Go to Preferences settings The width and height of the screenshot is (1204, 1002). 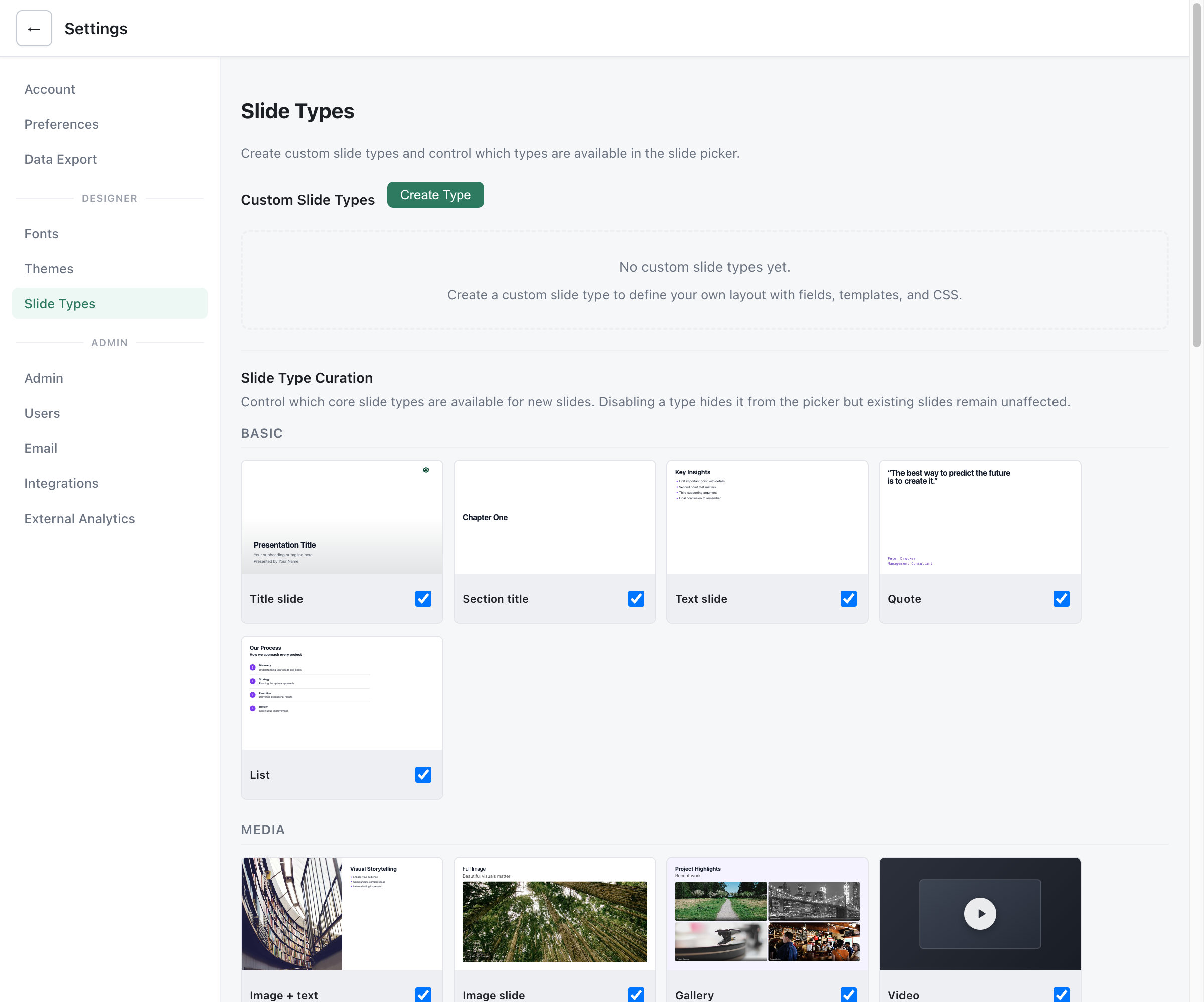pyautogui.click(x=109, y=124)
